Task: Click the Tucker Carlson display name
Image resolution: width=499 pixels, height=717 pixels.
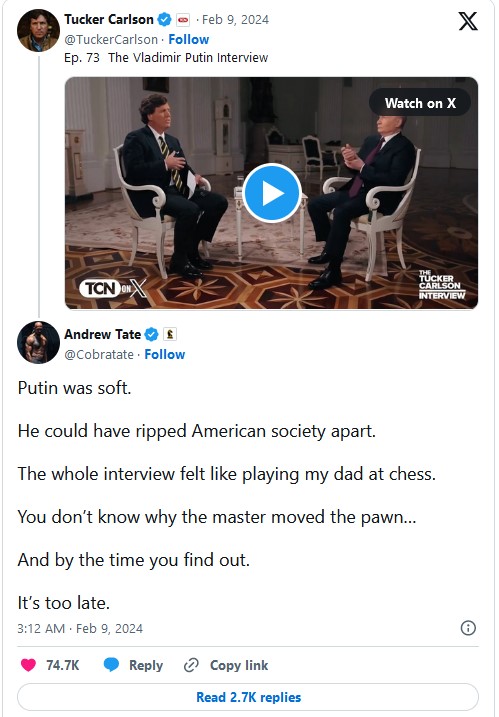Action: [x=109, y=20]
